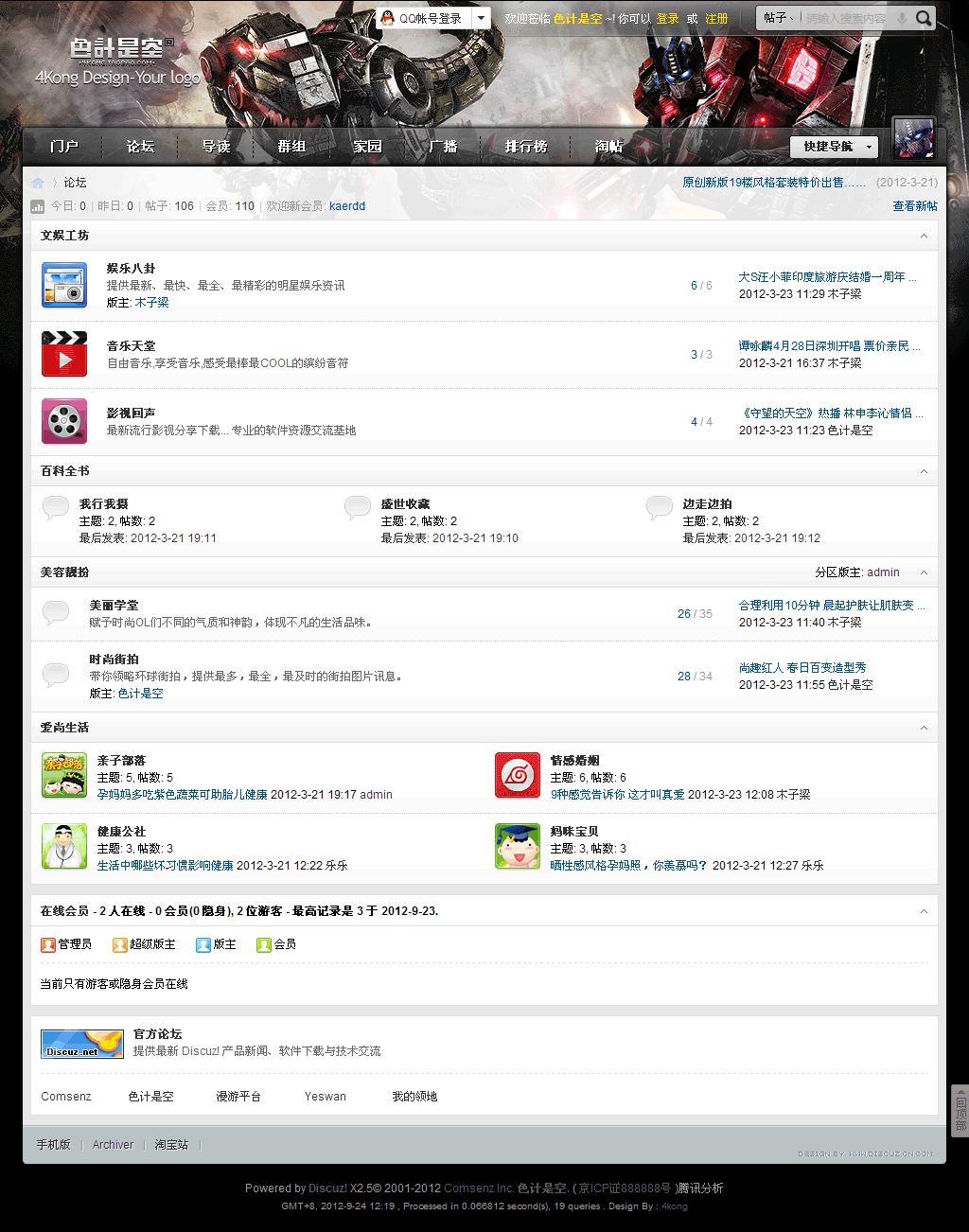Open the 健康公社 doctor icon
969x1232 pixels.
tap(64, 846)
